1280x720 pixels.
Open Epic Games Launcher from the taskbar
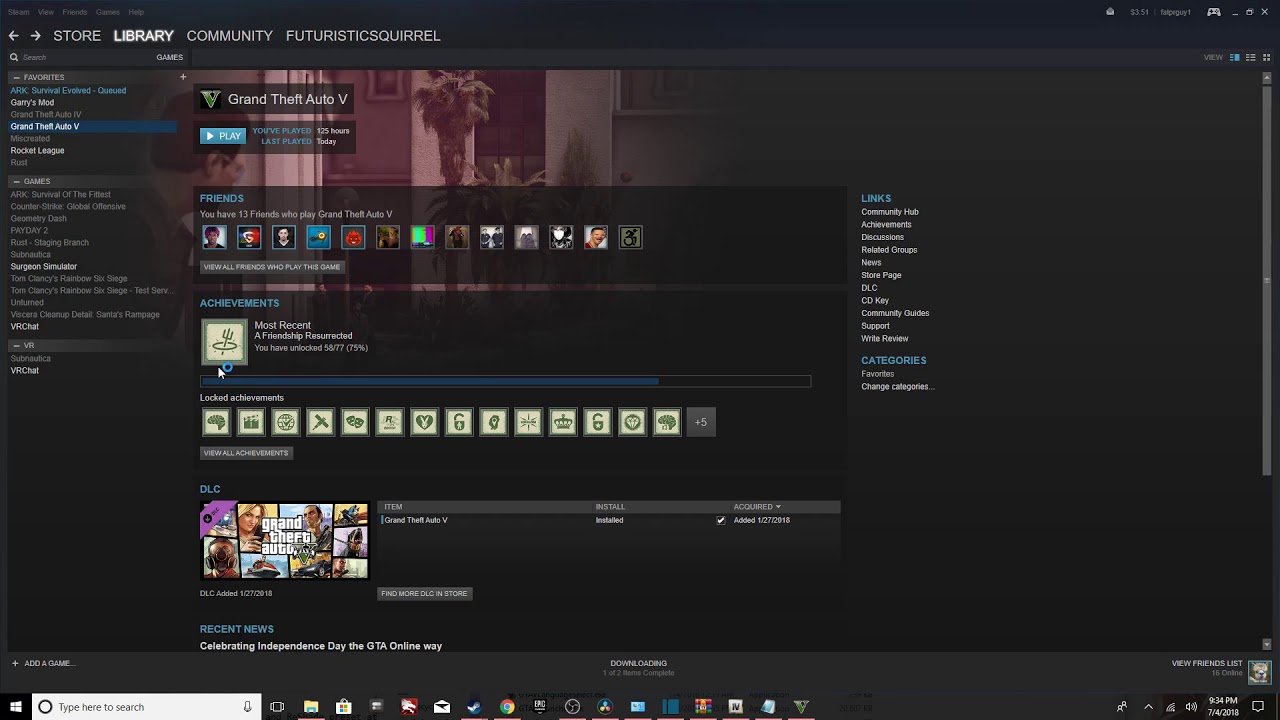pos(540,707)
